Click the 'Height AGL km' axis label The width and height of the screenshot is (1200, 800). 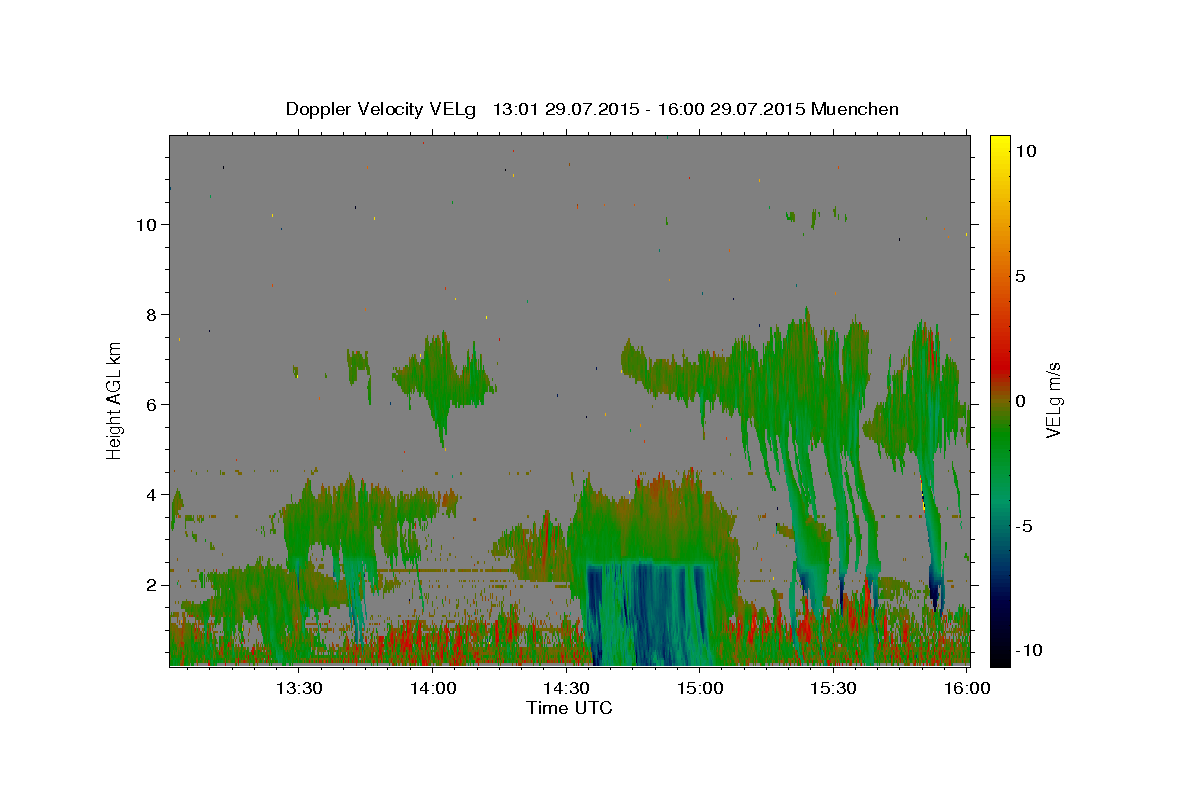click(115, 399)
